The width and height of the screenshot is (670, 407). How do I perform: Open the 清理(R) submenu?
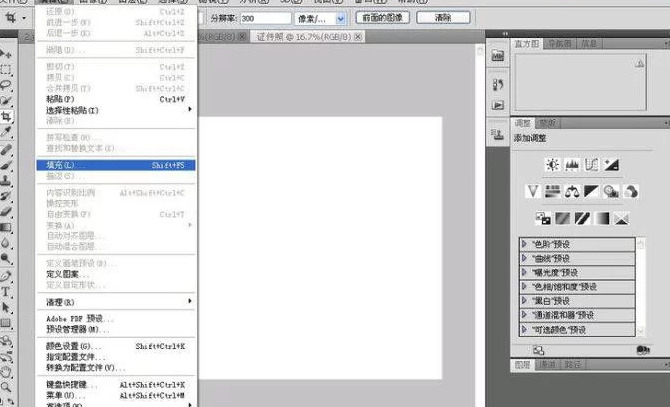[116, 302]
